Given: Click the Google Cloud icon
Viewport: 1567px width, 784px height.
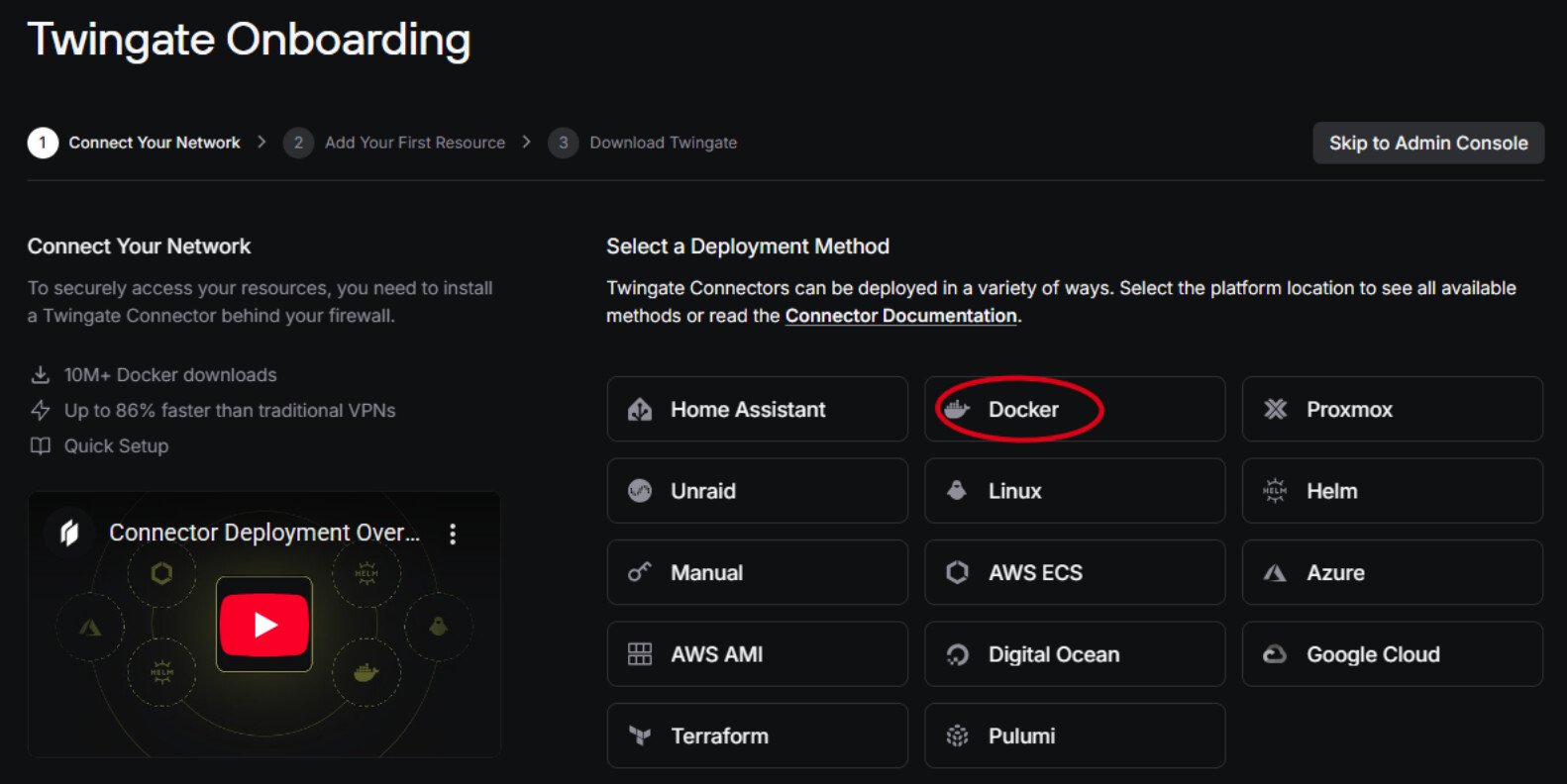Looking at the screenshot, I should [x=1275, y=654].
